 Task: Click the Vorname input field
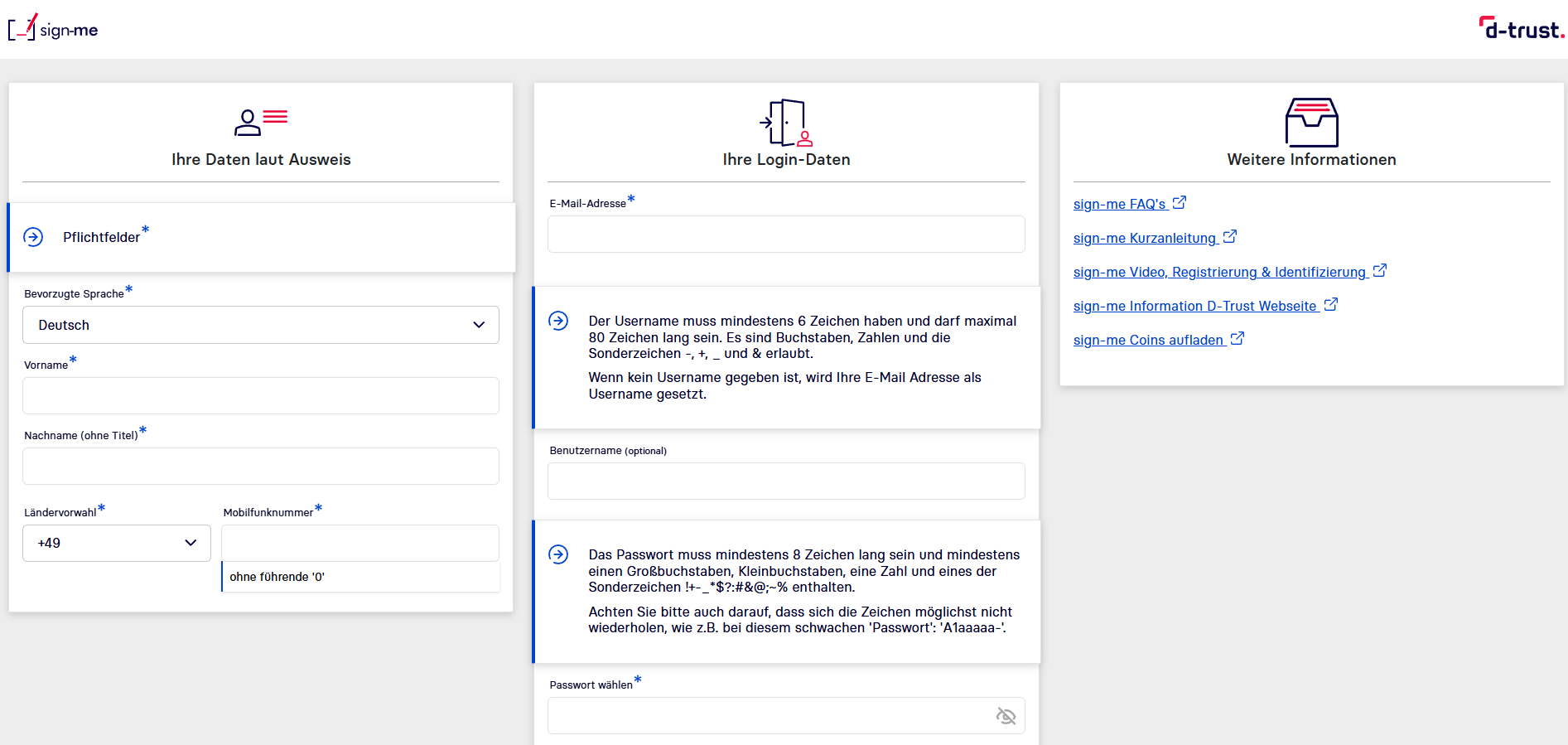(x=260, y=395)
